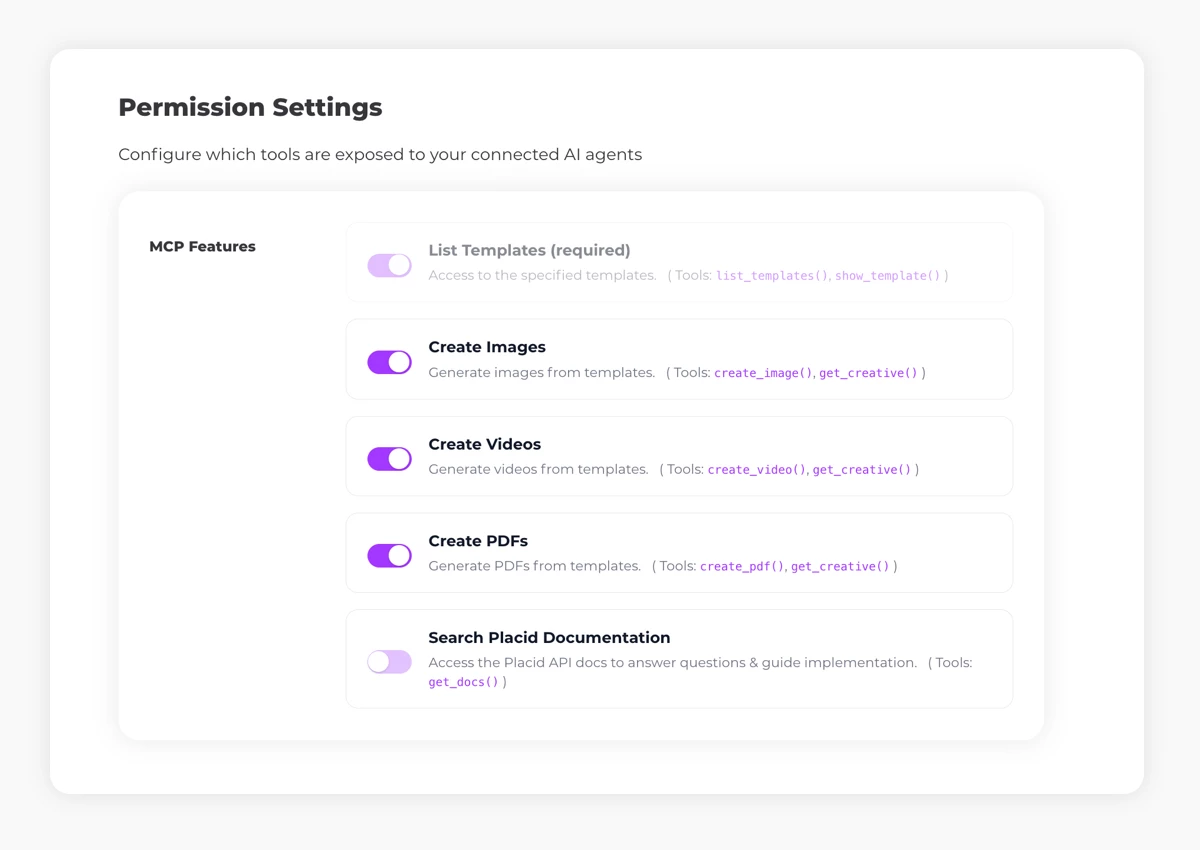
Task: Click the create_image() tool name
Action: coord(763,372)
